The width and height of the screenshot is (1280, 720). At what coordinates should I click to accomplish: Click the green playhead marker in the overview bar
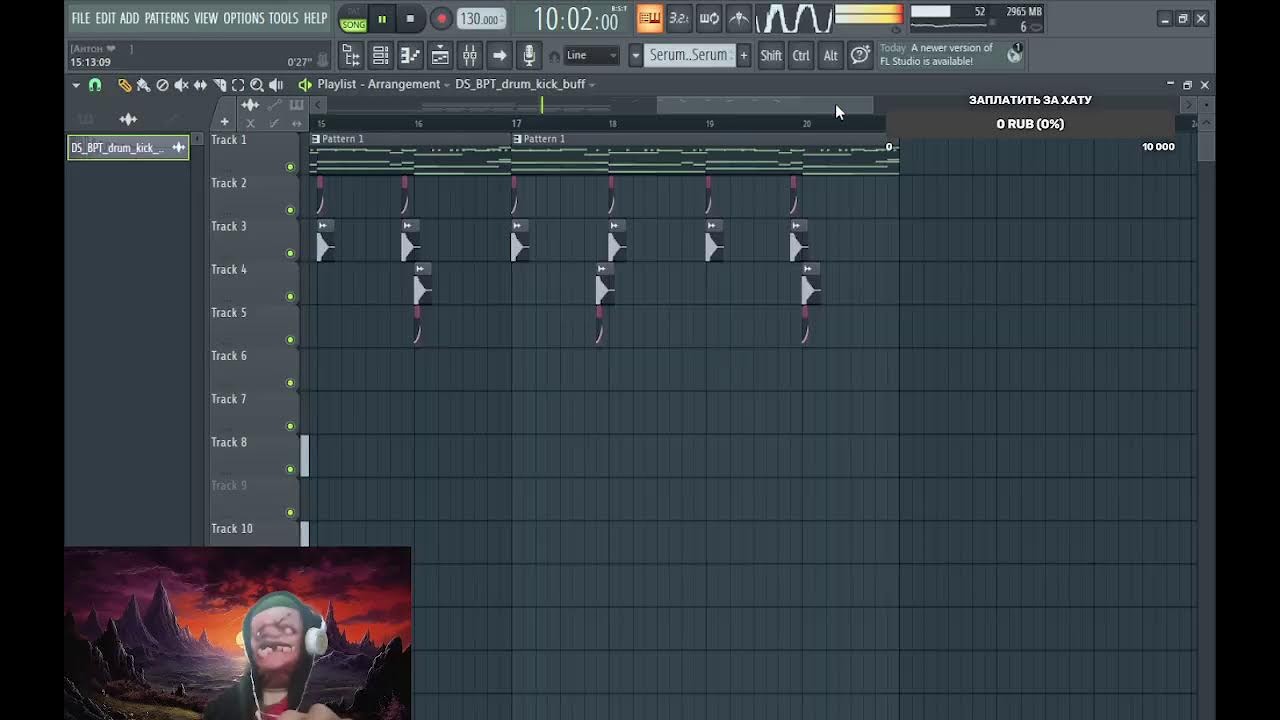542,105
